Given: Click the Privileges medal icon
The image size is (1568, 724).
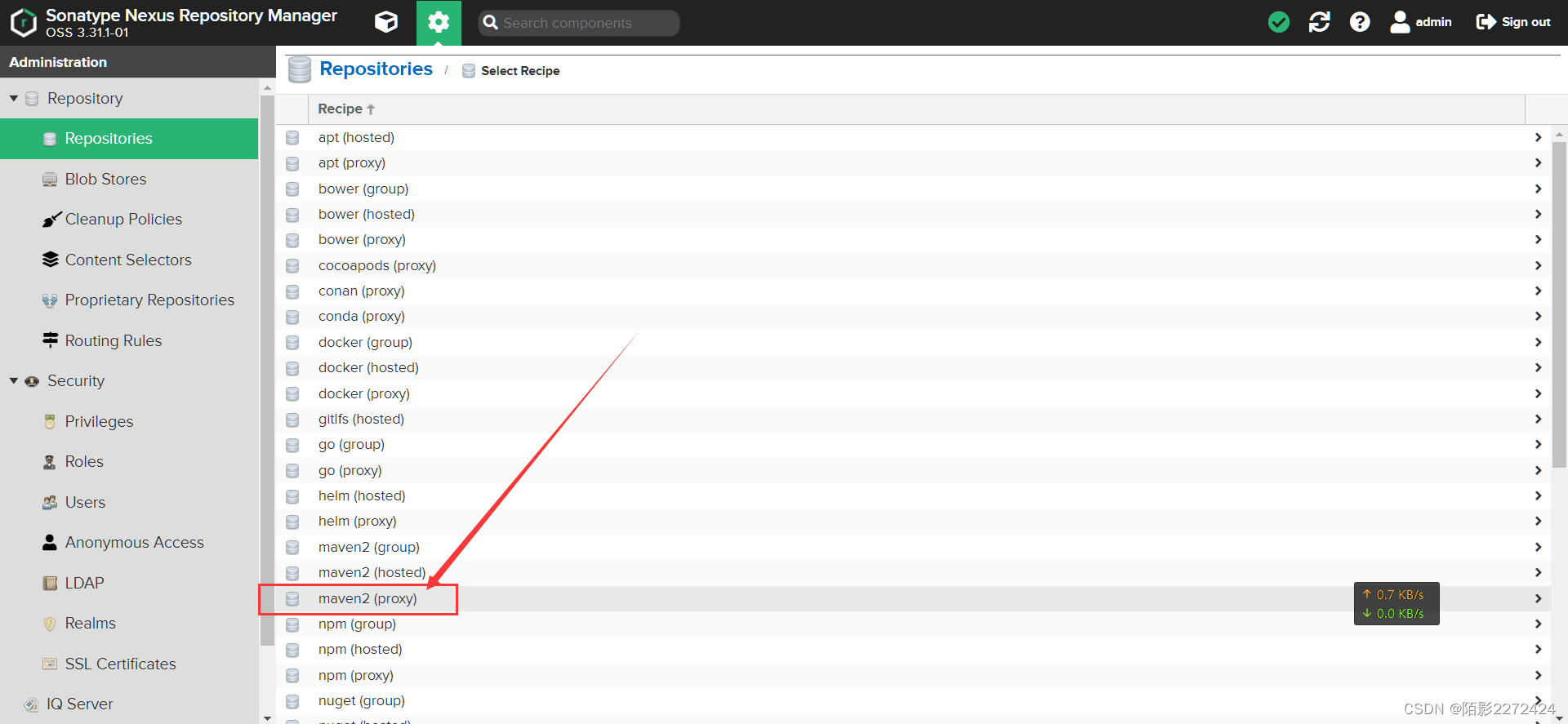Looking at the screenshot, I should tap(50, 422).
